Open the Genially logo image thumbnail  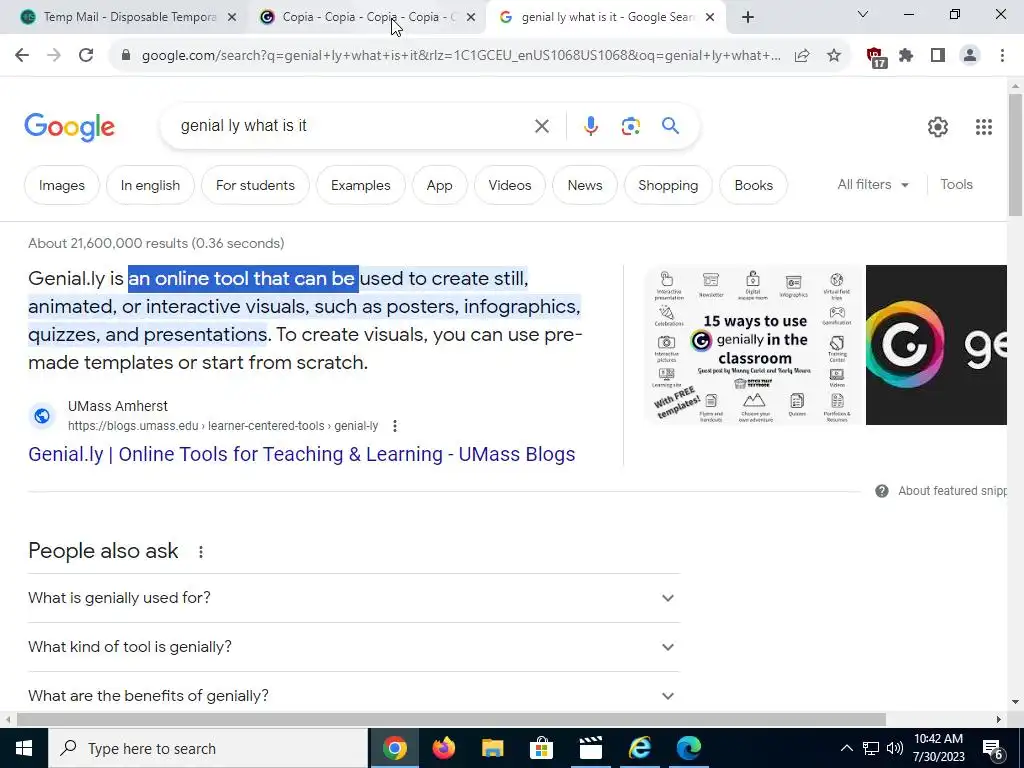936,345
